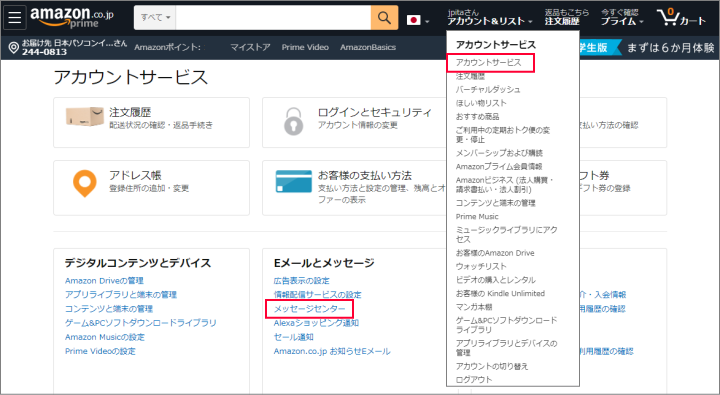720x395 pixels.
Task: Select ゲーム&PCソフトダウンロードライブラリ in dropdown menu
Action: (506, 325)
